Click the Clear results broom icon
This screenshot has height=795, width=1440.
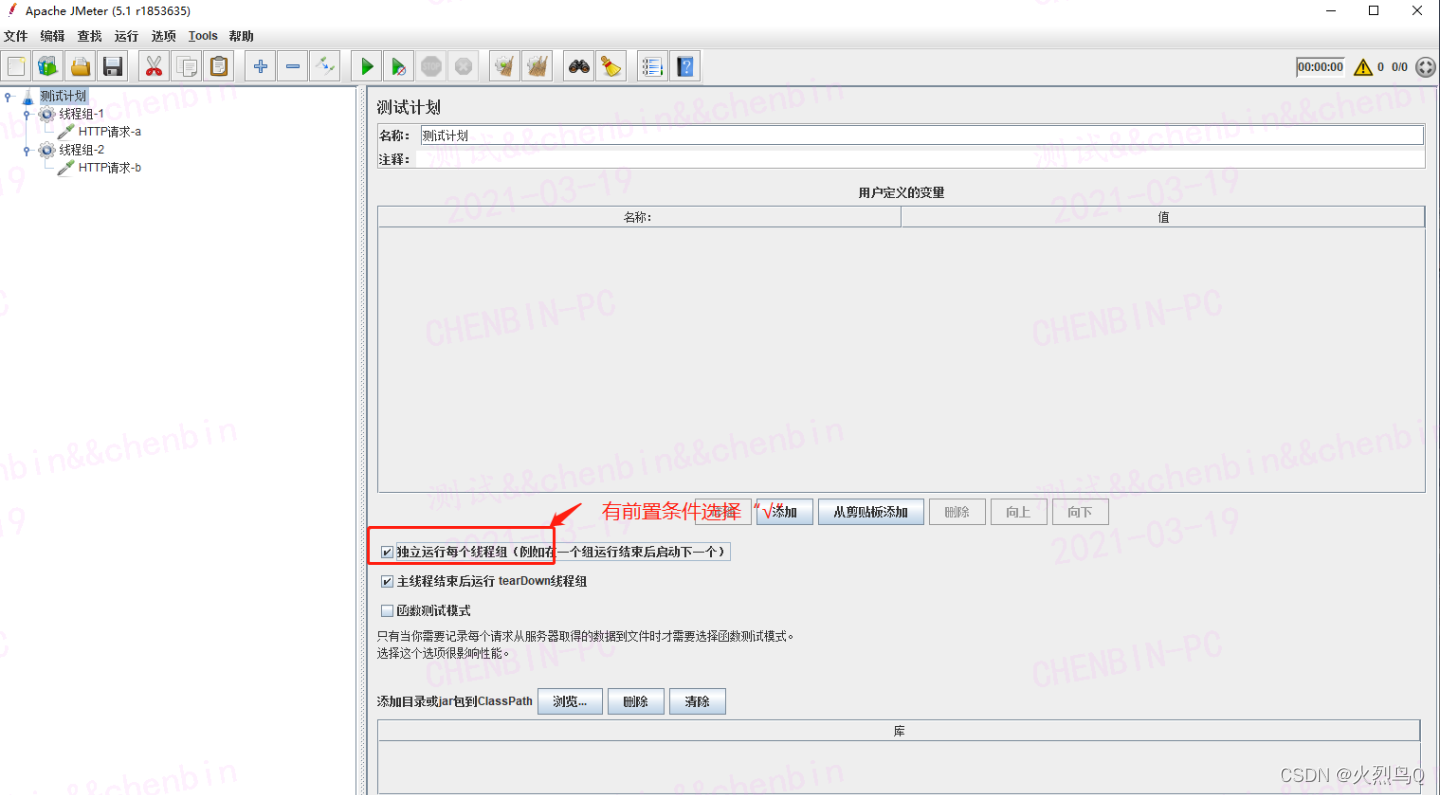pyautogui.click(x=505, y=67)
